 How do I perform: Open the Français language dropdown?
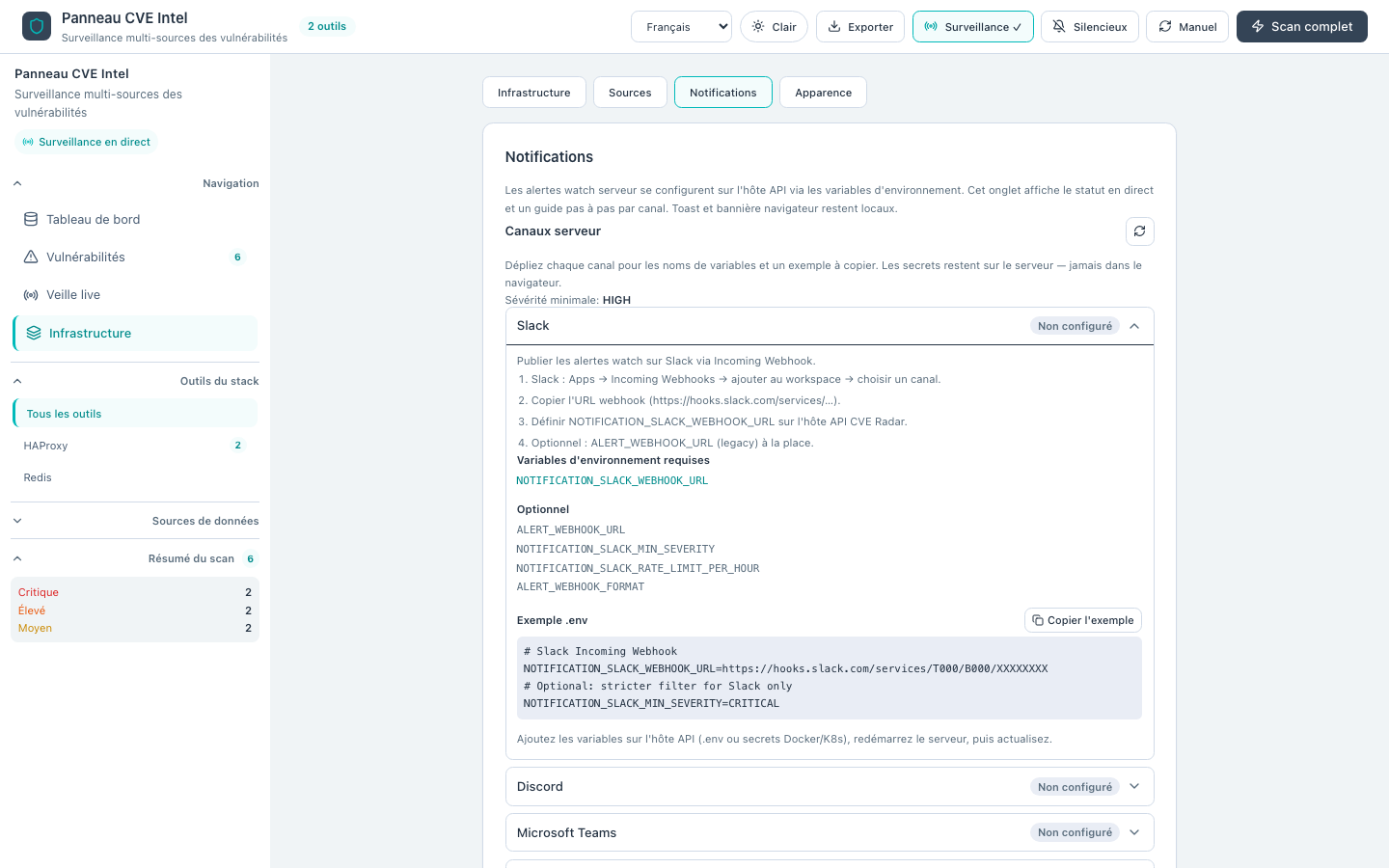[681, 27]
